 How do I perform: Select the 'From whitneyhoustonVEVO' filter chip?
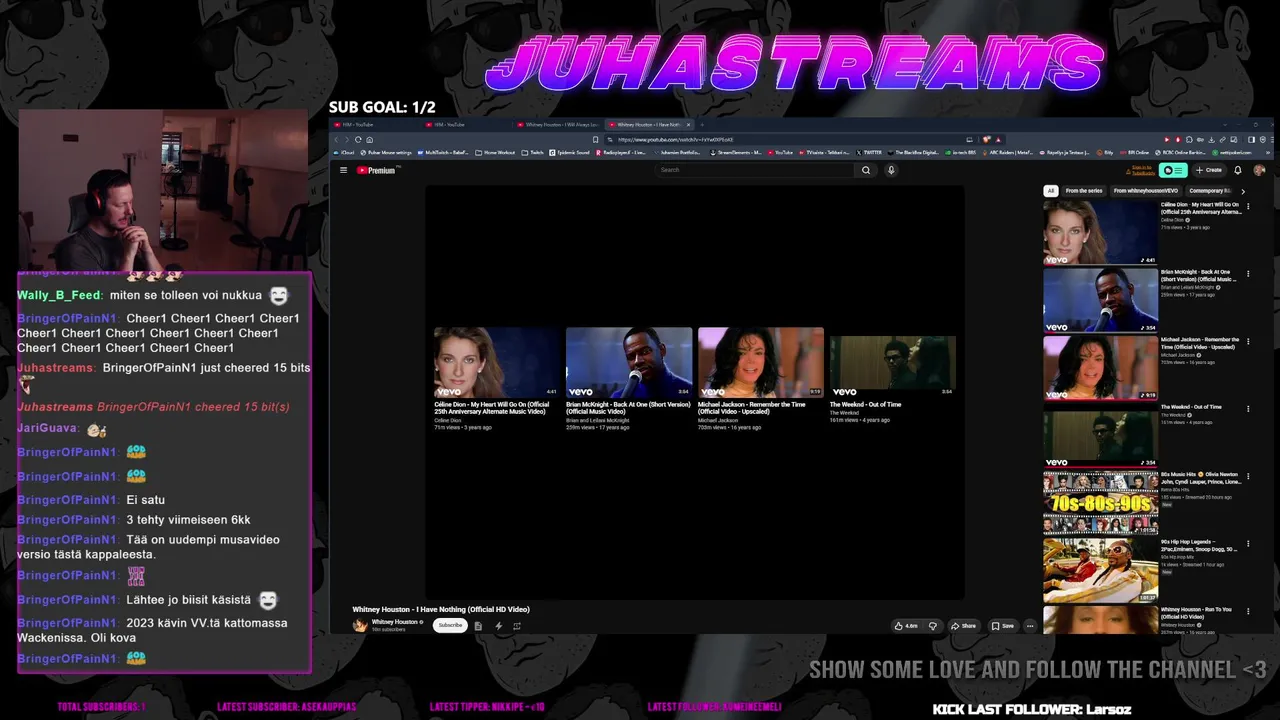(1146, 190)
